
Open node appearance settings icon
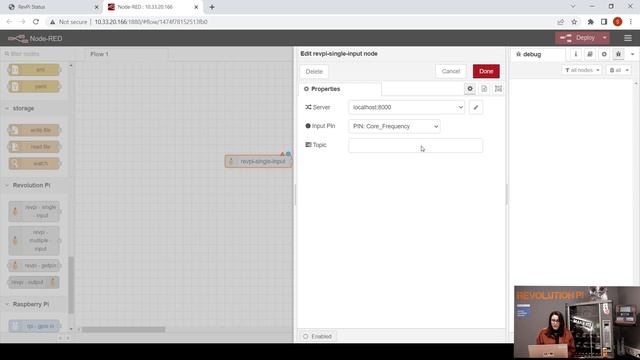[498, 89]
